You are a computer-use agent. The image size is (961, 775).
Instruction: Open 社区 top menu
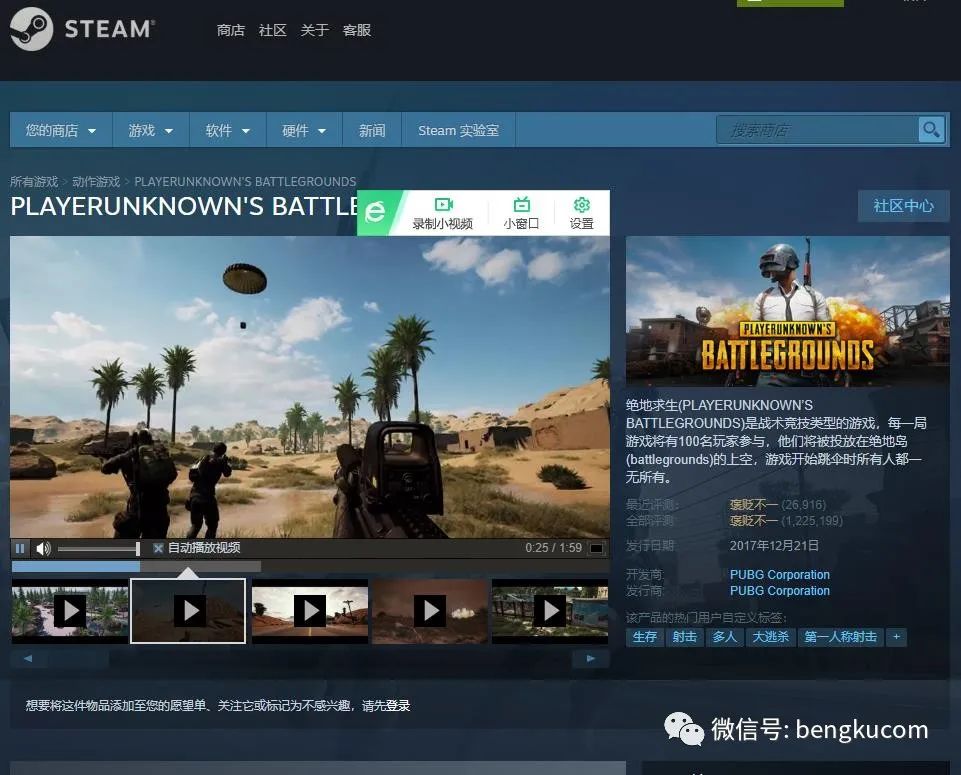pos(273,30)
